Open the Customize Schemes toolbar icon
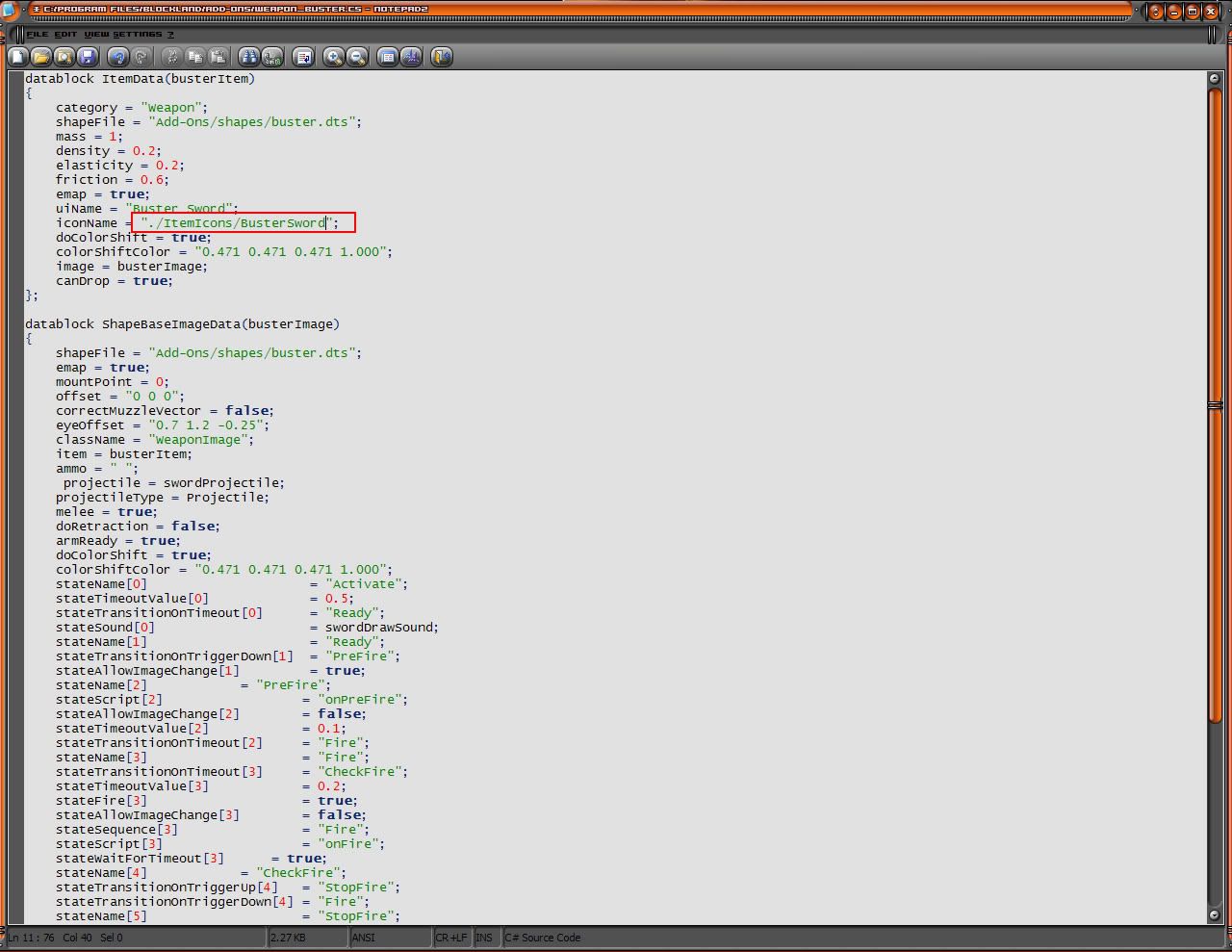Screen dimensions: 1232x952 (x=410, y=58)
